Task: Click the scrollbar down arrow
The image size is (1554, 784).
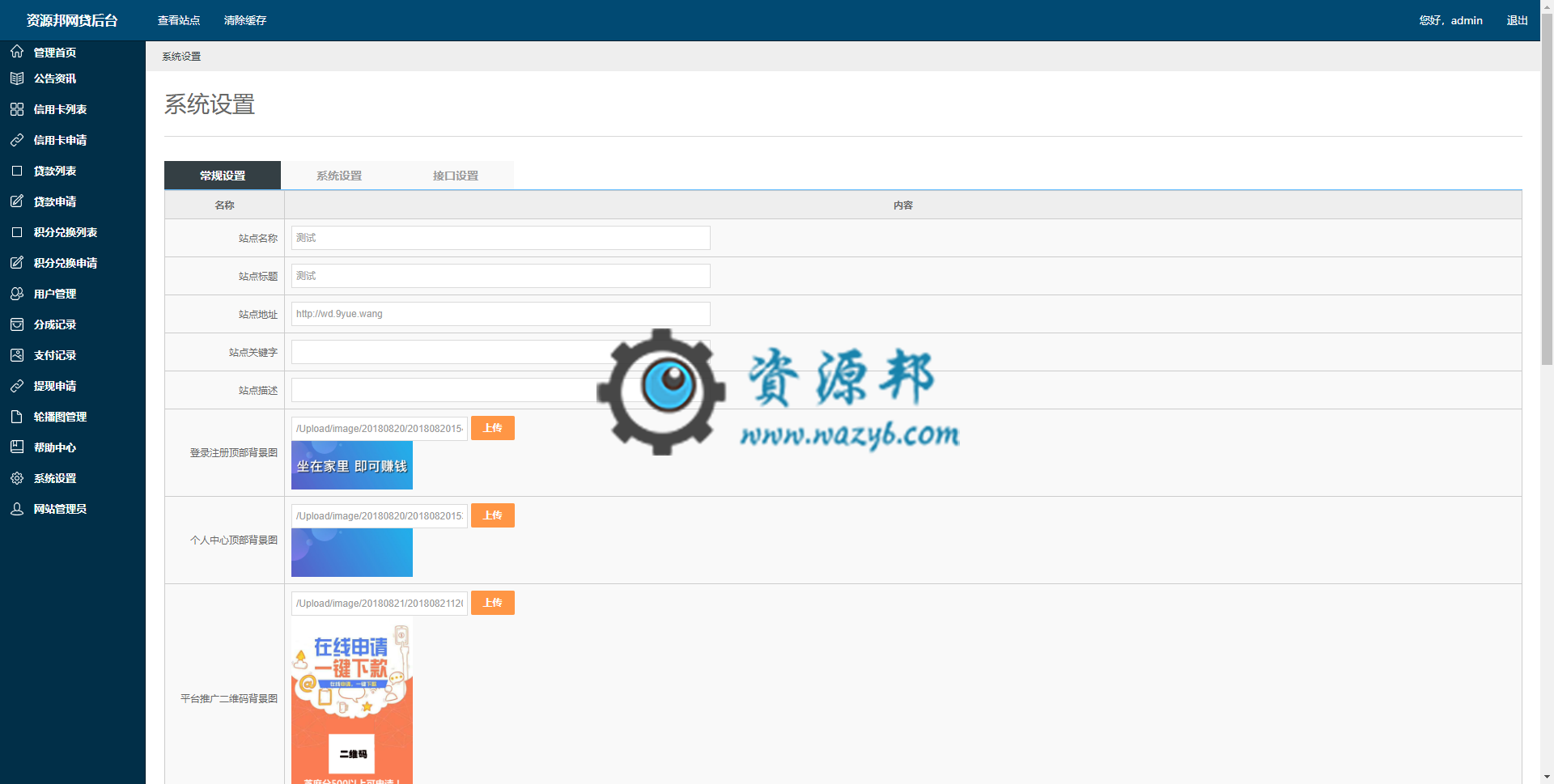Action: (x=1547, y=777)
